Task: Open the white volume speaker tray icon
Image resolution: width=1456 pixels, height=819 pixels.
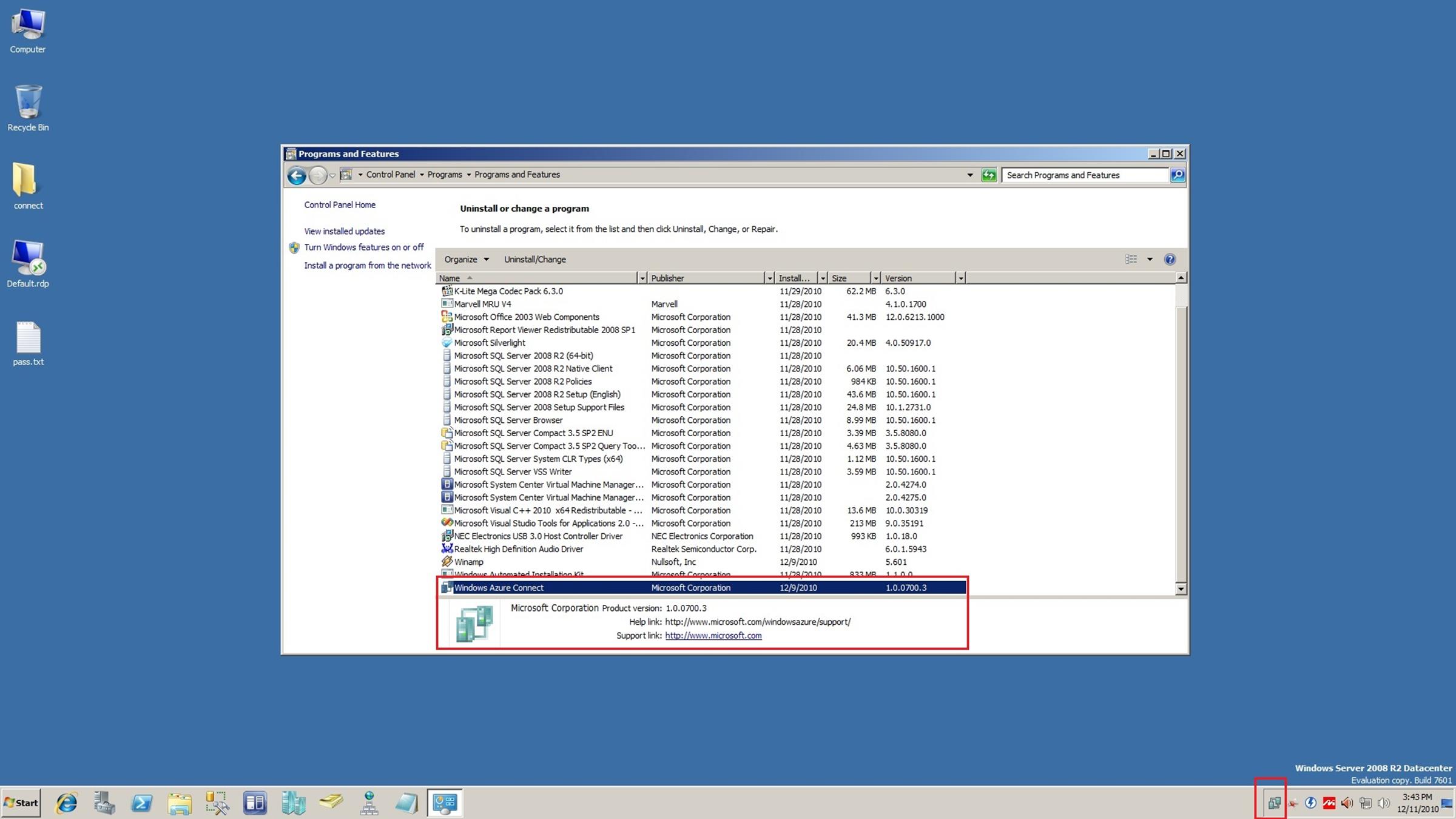Action: coord(1383,803)
